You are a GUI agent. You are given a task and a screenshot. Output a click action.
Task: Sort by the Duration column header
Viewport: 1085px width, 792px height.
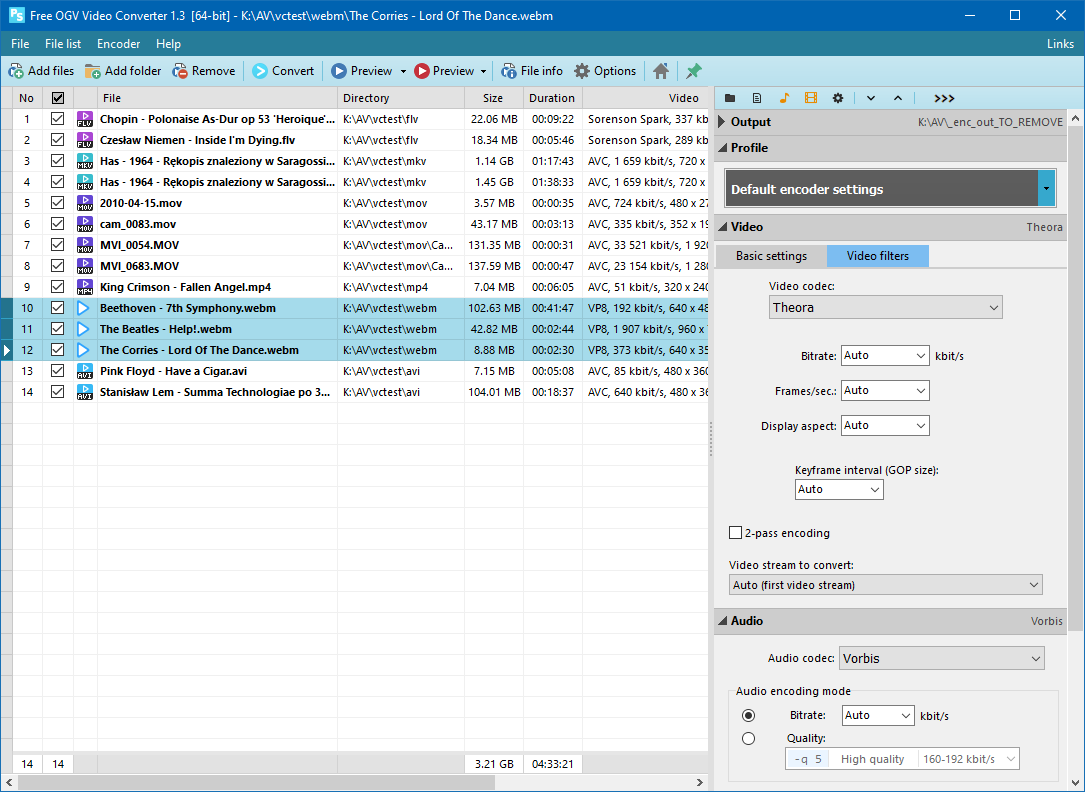552,98
